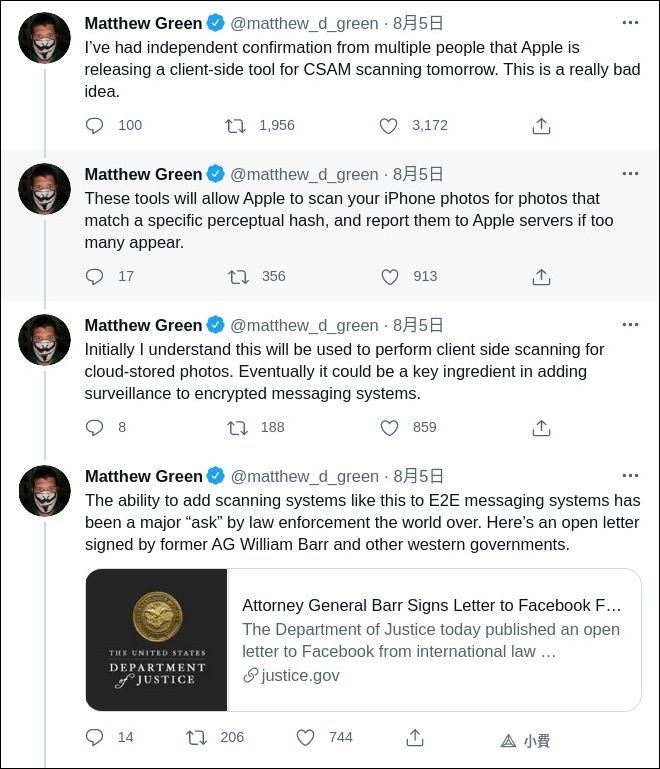Image resolution: width=660 pixels, height=769 pixels.
Task: Like the William Barr tweet with 744 likes
Action: pos(305,738)
